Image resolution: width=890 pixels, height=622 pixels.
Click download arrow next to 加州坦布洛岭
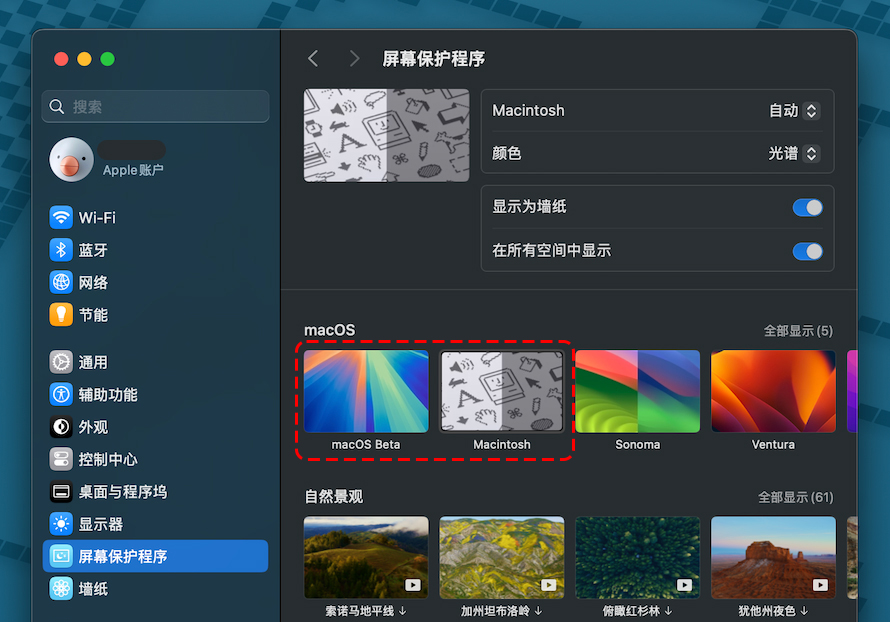click(x=539, y=611)
